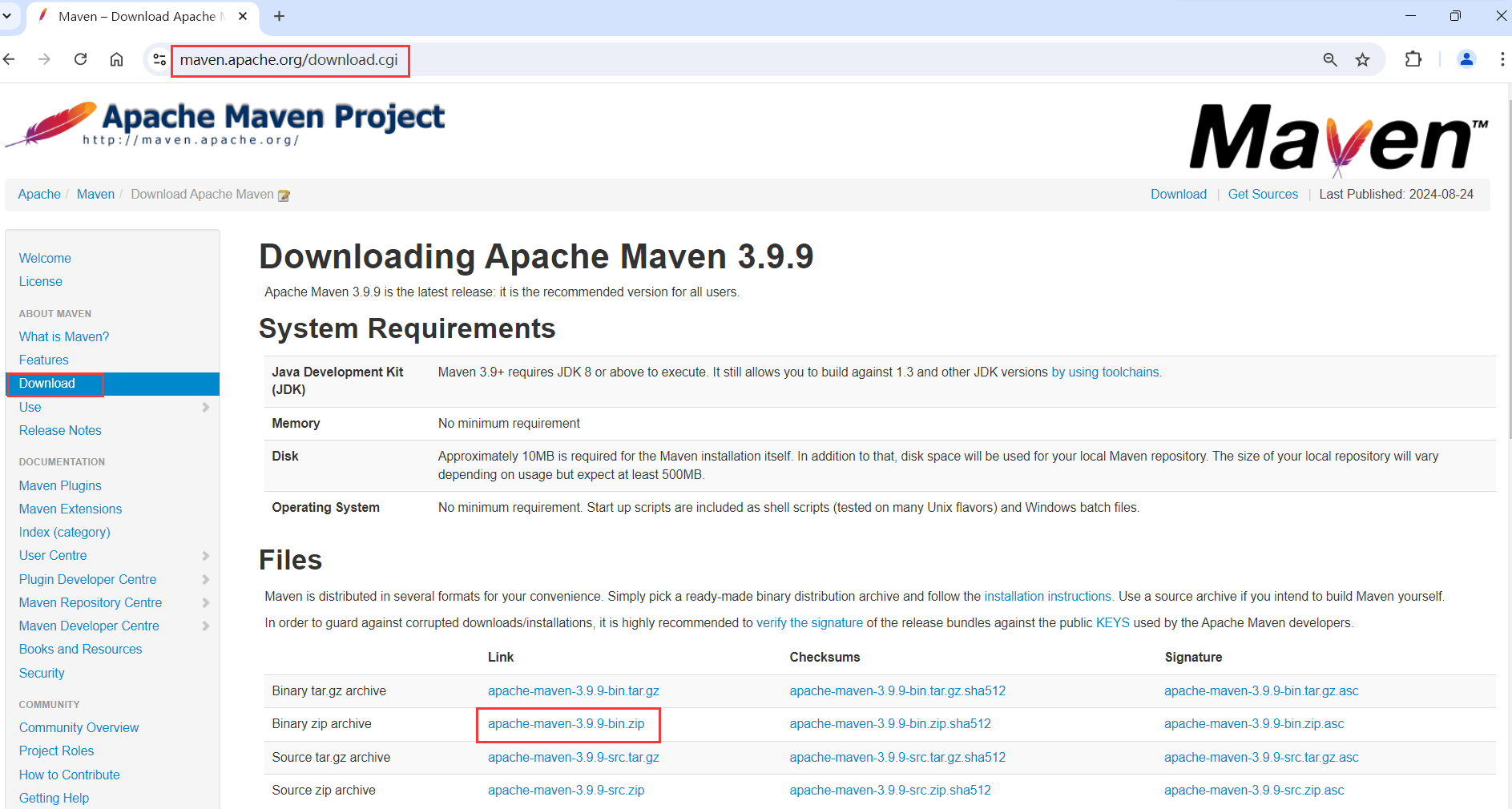Open the zoom magnifier in address bar
The width and height of the screenshot is (1512, 809).
click(x=1330, y=59)
